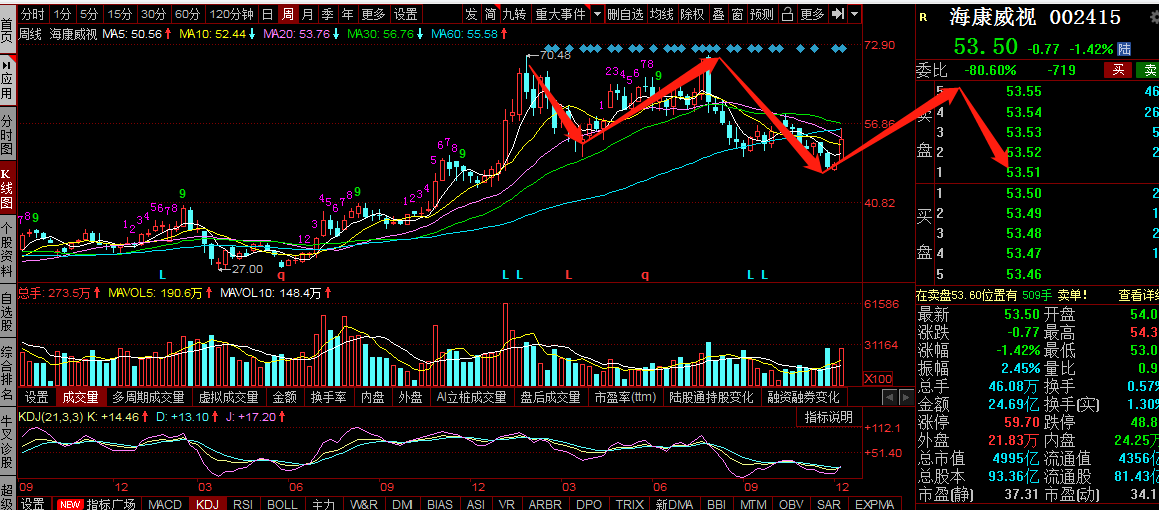This screenshot has height=510, width=1159.
Task: Click the 指标说明 button
Action: click(x=829, y=418)
